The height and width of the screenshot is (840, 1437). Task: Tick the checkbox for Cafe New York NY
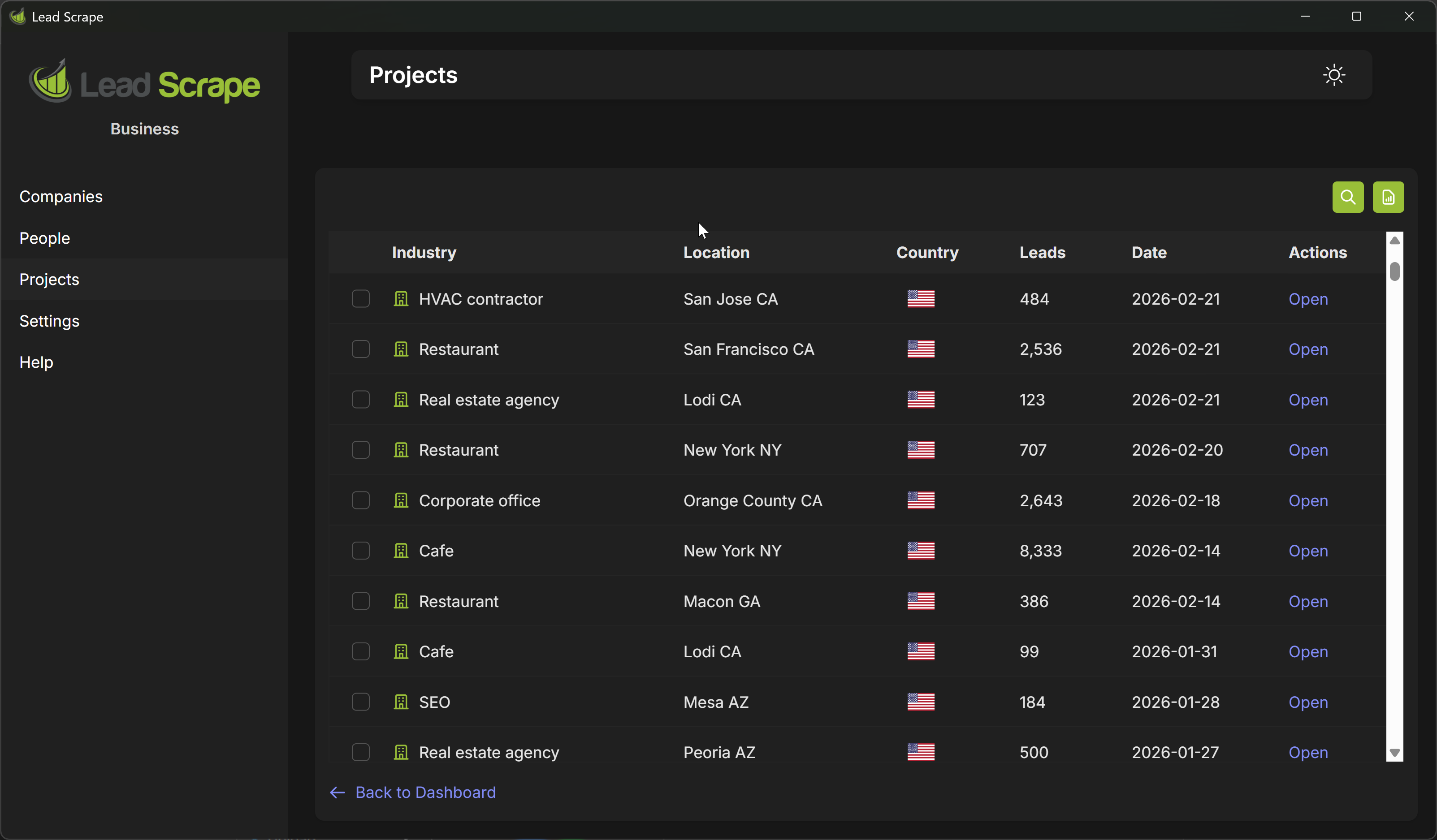(360, 551)
